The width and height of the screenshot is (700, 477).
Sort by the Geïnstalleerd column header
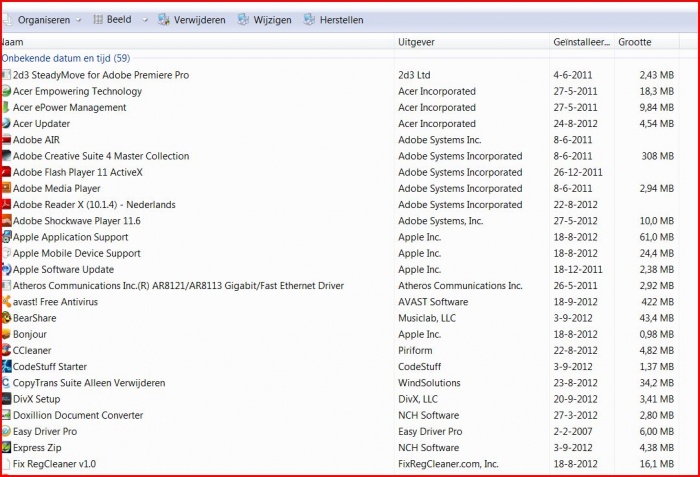pyautogui.click(x=582, y=42)
